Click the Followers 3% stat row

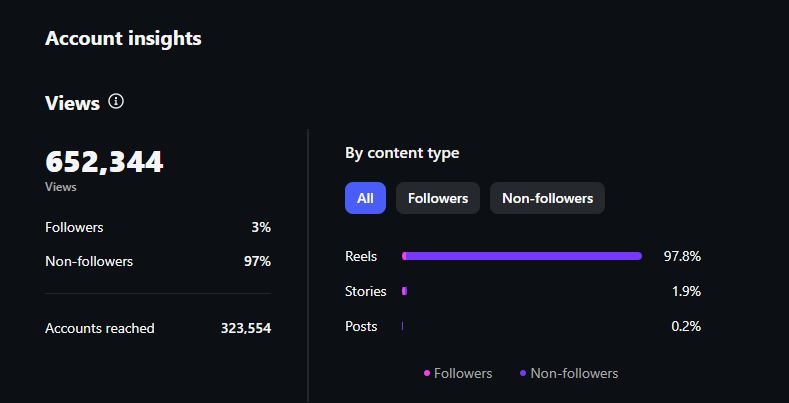pos(157,227)
